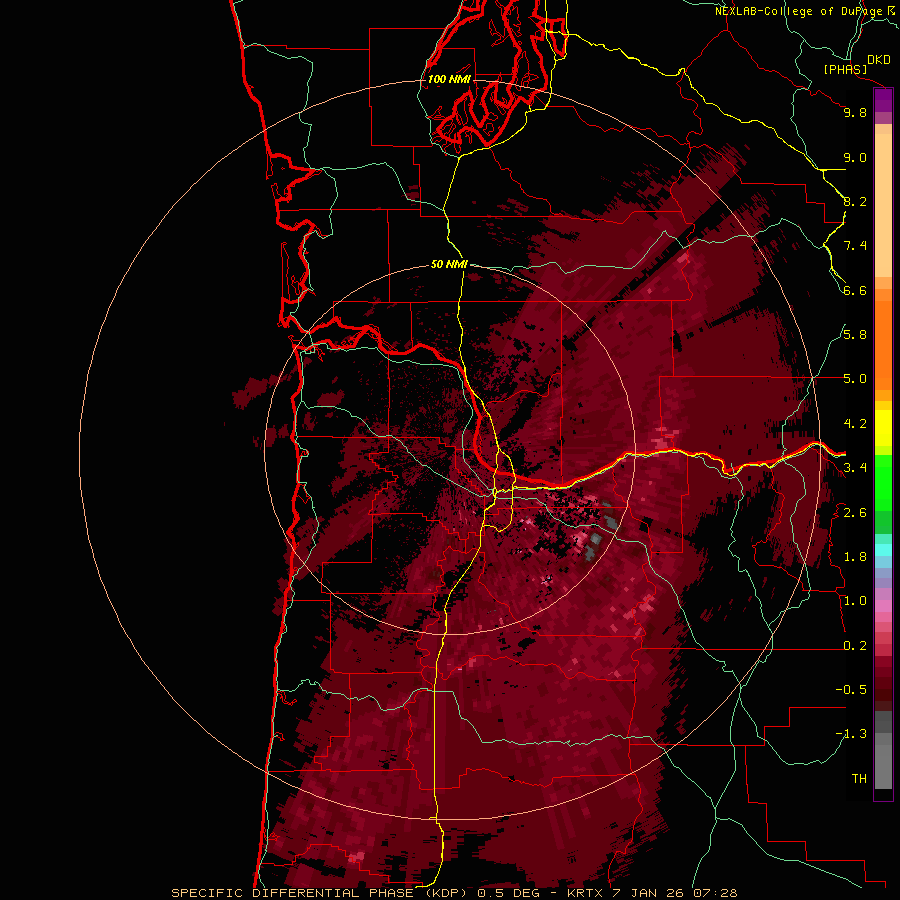900x900 pixels.
Task: Click the 9.0 legend value
Action: click(x=855, y=157)
